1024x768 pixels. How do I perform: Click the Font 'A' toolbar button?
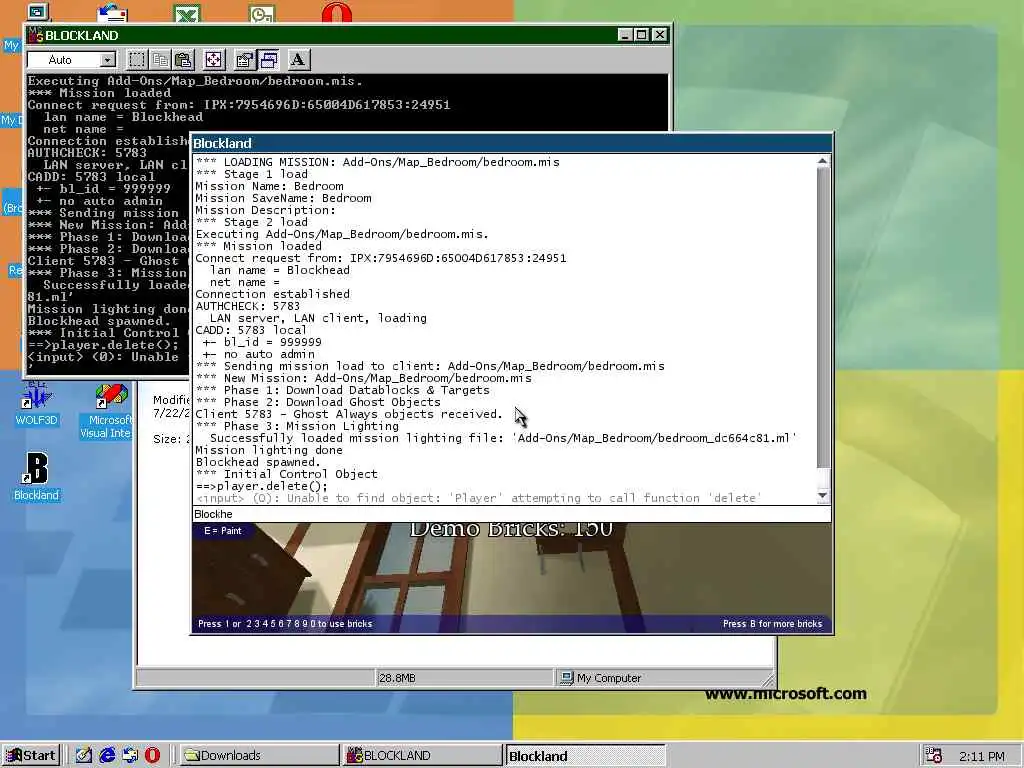(x=298, y=60)
